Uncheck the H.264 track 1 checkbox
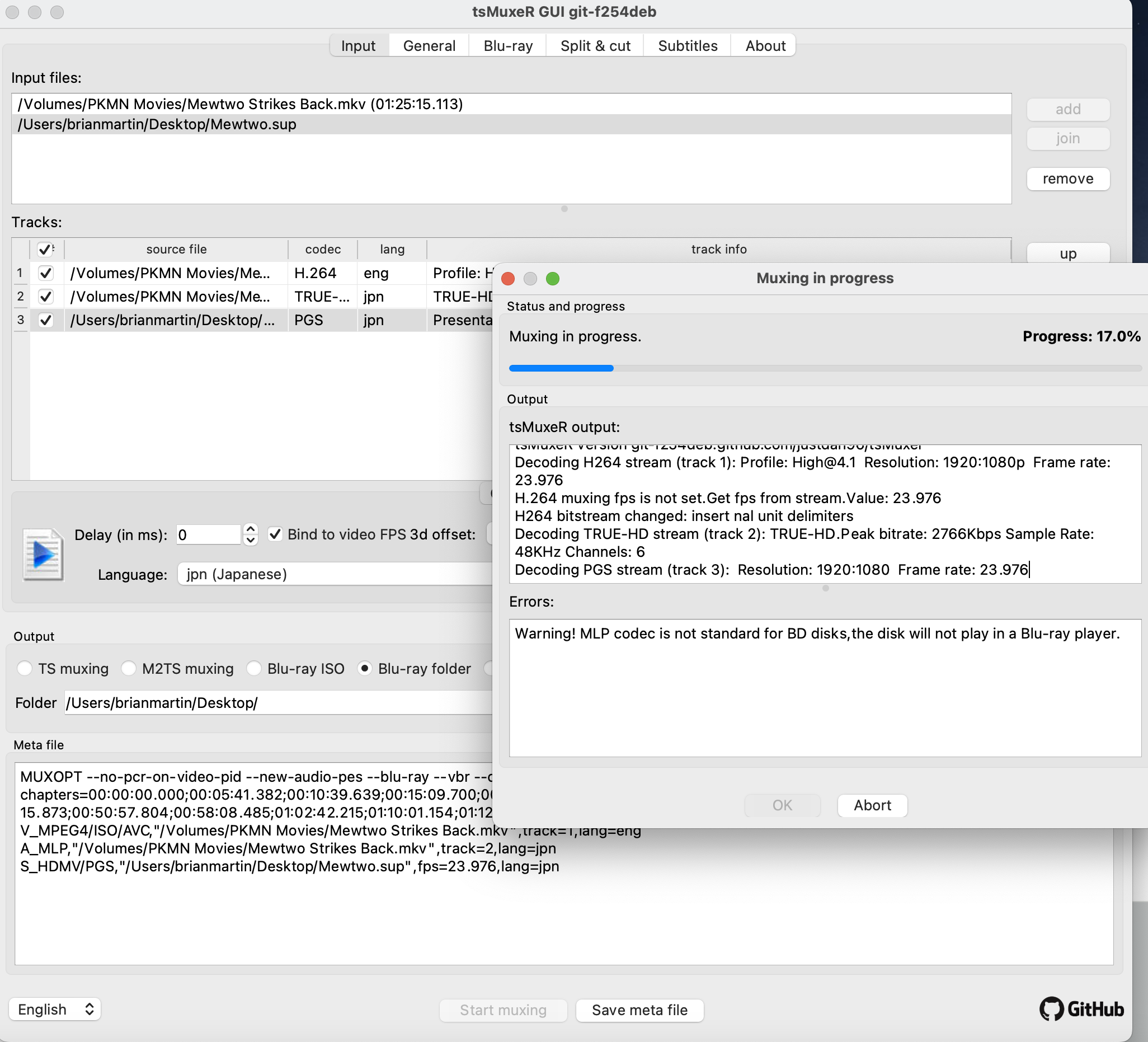 (x=45, y=273)
